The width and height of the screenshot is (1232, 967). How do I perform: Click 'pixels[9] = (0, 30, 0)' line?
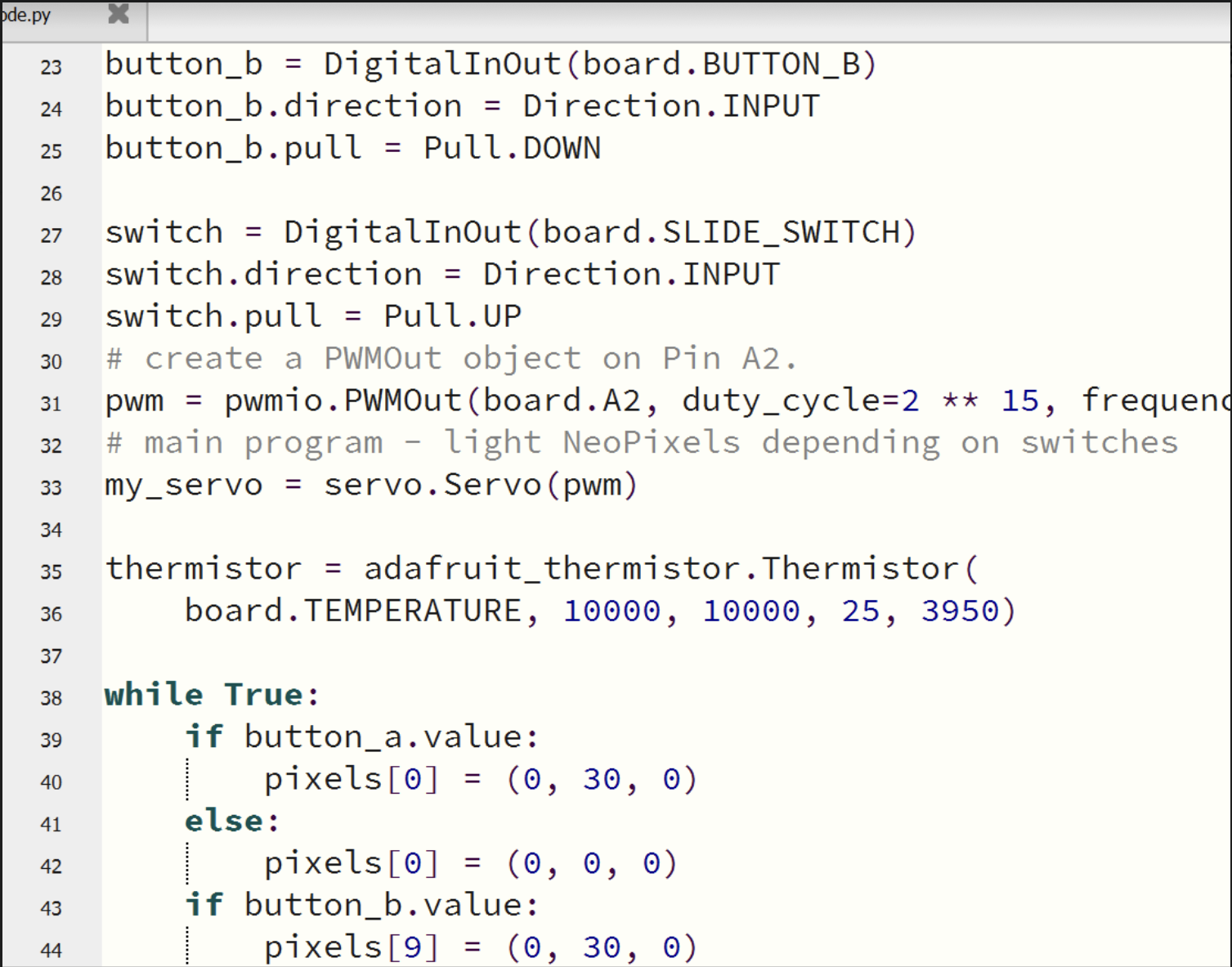tap(481, 947)
